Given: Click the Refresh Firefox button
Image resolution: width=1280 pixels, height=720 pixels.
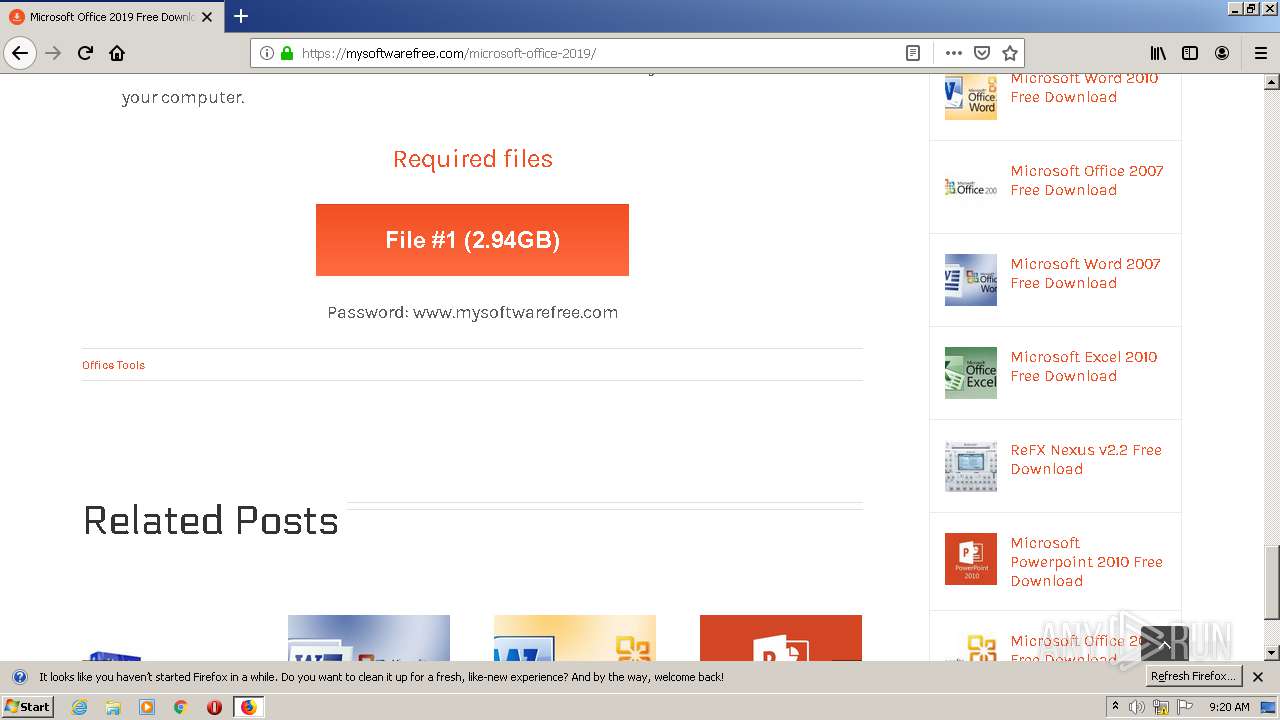Looking at the screenshot, I should (x=1193, y=677).
